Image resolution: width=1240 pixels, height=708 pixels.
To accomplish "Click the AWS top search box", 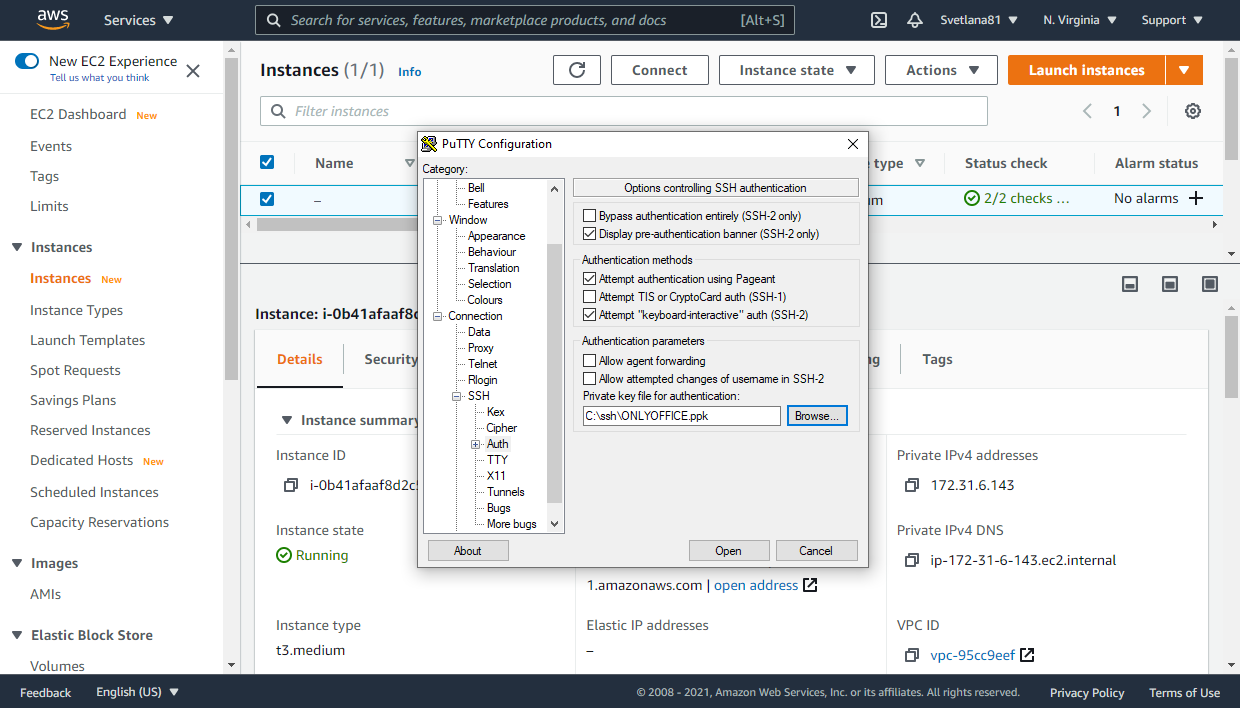I will point(524,20).
